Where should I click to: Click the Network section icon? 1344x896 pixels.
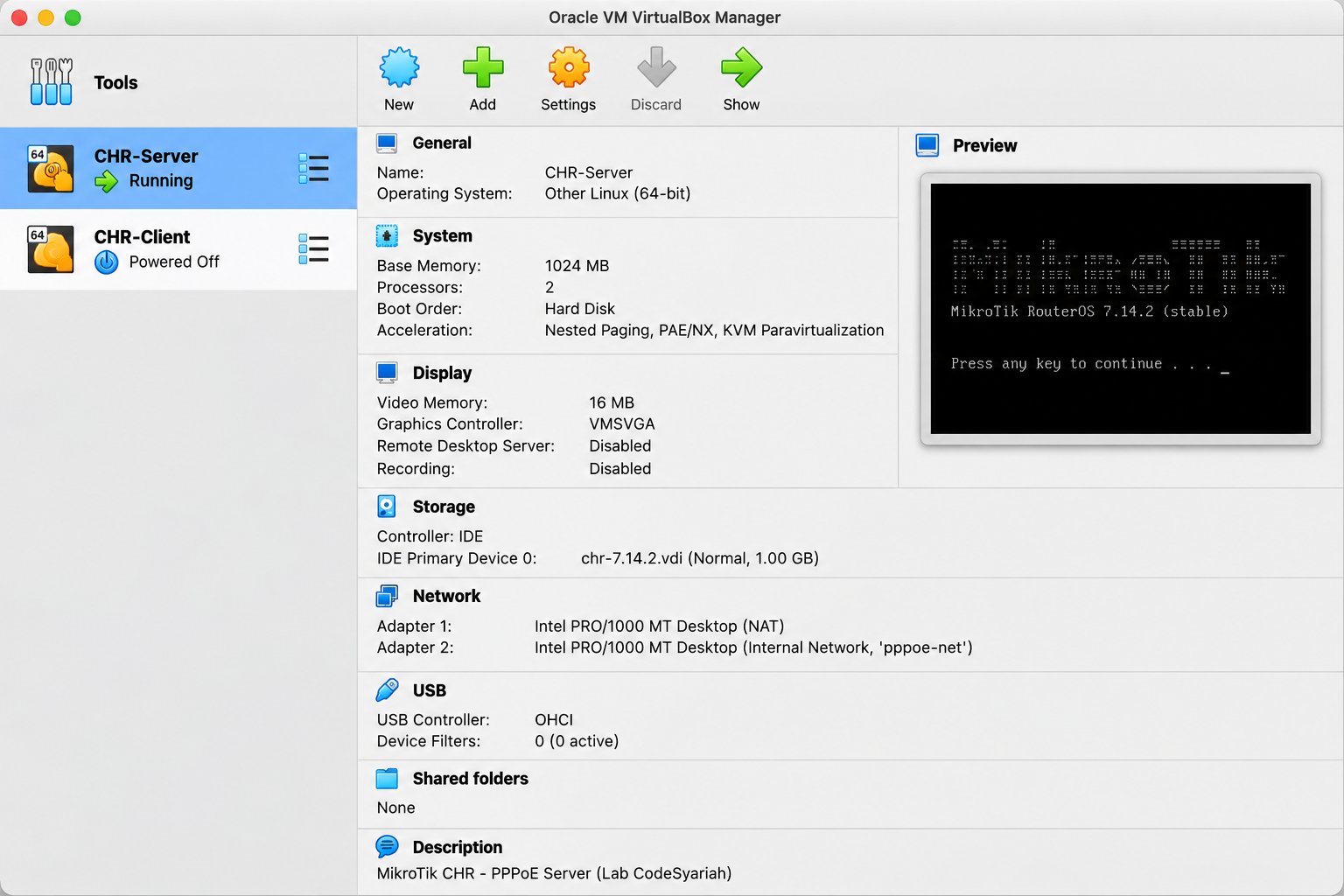tap(387, 596)
